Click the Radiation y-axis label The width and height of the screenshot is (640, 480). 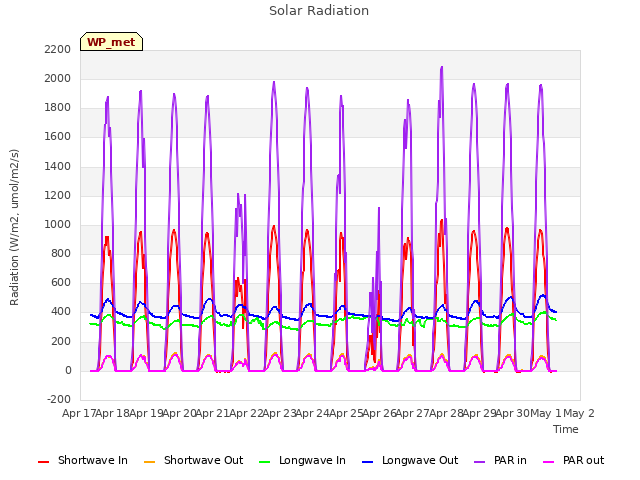click(14, 227)
